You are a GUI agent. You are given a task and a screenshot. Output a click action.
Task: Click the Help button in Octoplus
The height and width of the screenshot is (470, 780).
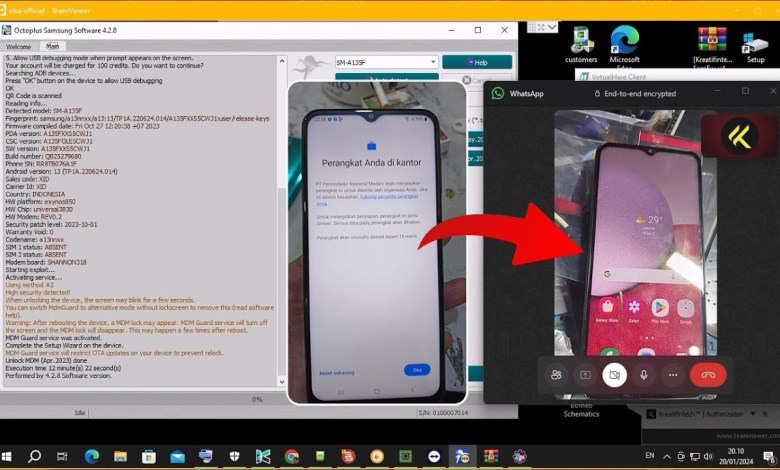[x=477, y=62]
